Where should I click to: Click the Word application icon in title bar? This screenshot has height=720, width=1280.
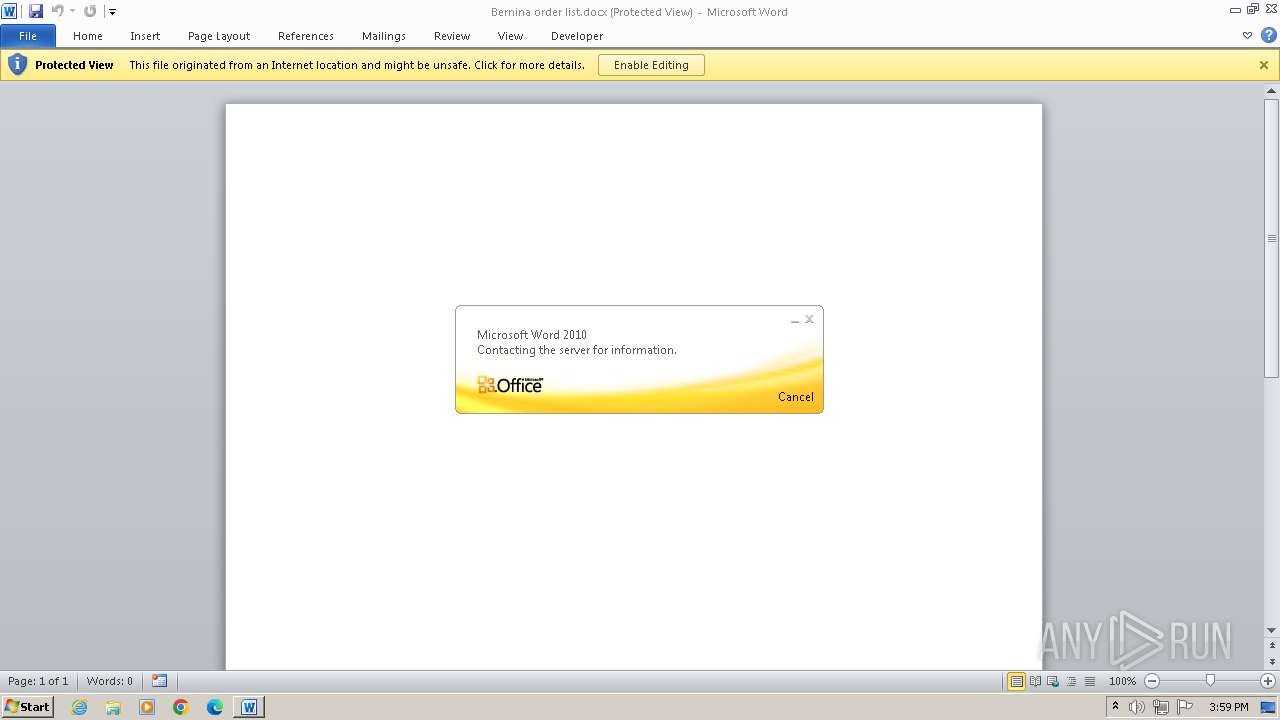[x=10, y=11]
